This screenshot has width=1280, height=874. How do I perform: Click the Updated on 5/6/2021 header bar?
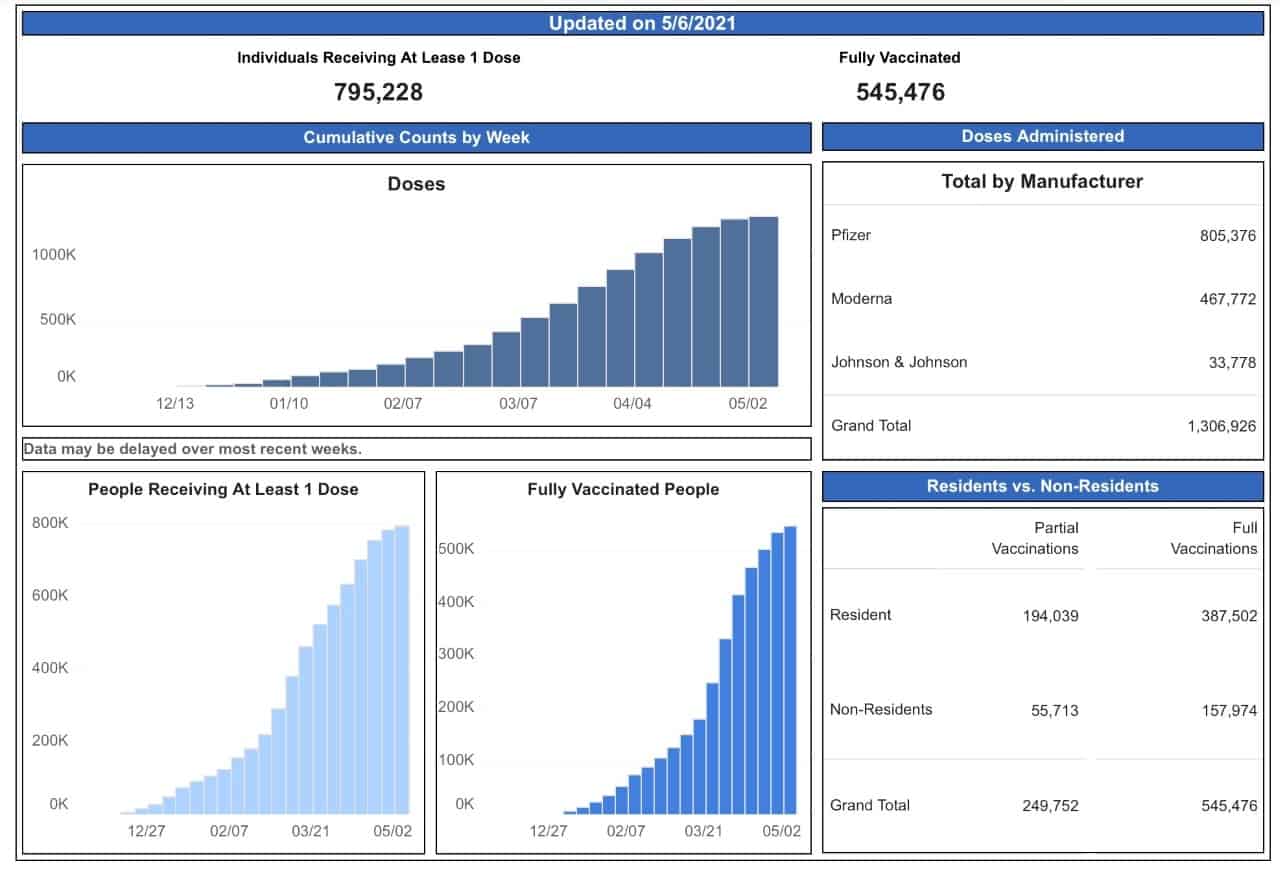642,23
